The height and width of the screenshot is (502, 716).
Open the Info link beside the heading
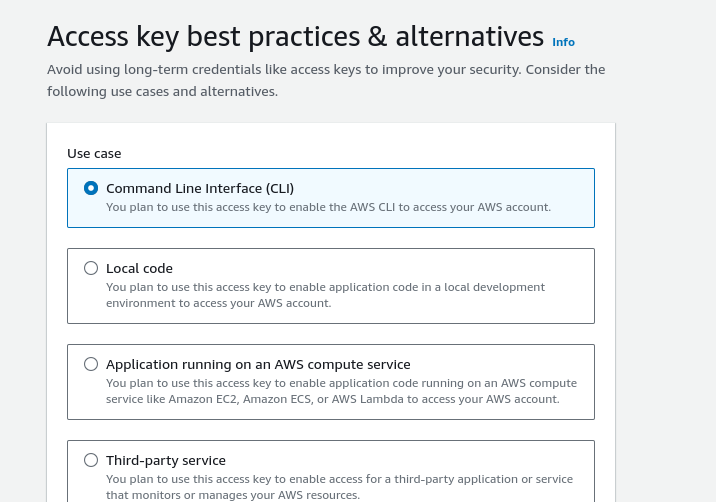tap(563, 42)
